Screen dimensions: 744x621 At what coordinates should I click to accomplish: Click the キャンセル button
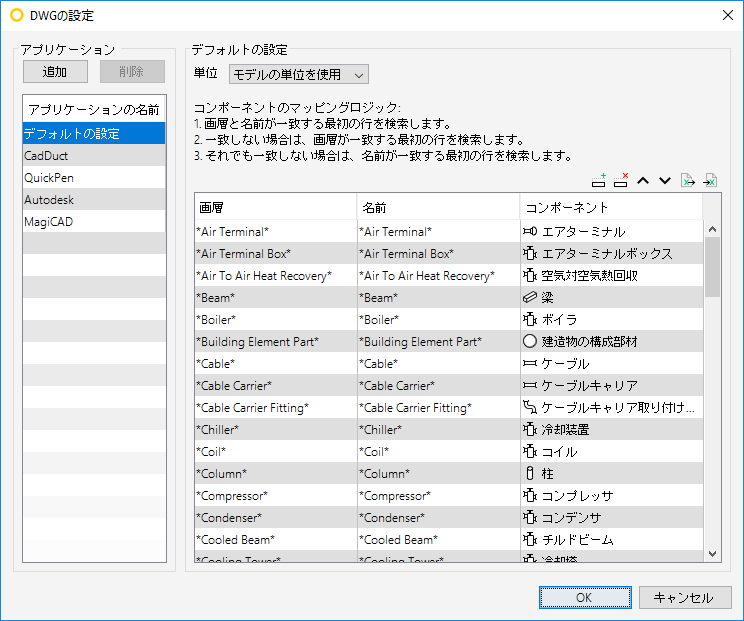(x=685, y=597)
